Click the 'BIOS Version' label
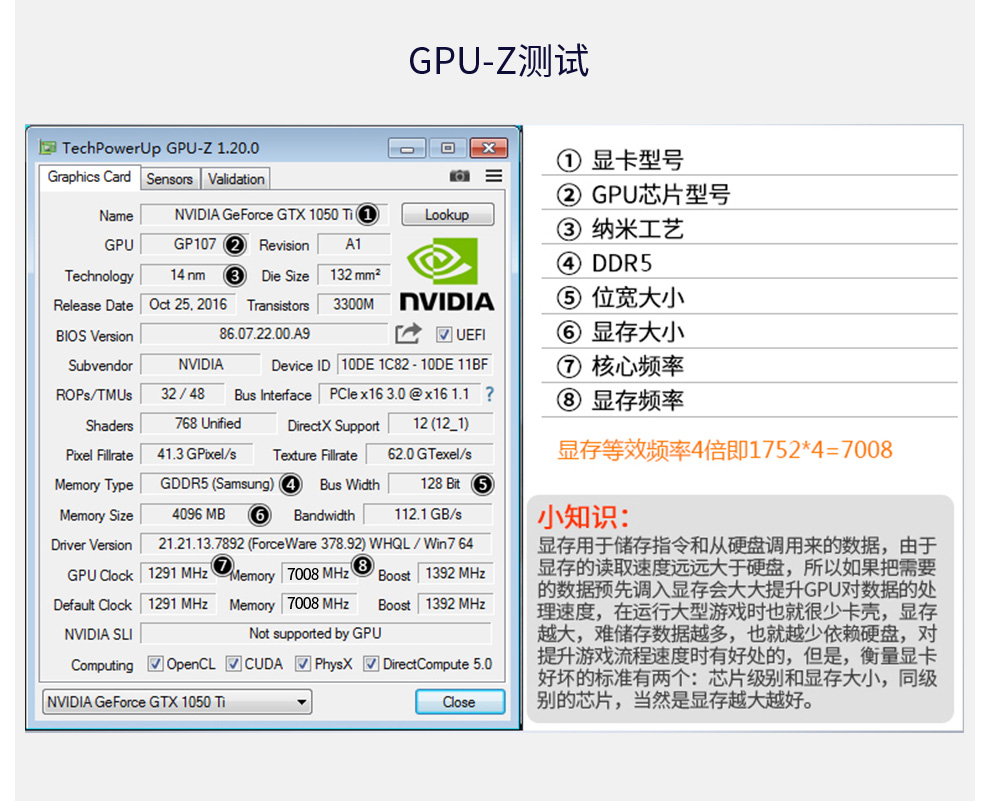Viewport: 990px width, 801px height. pos(95,336)
